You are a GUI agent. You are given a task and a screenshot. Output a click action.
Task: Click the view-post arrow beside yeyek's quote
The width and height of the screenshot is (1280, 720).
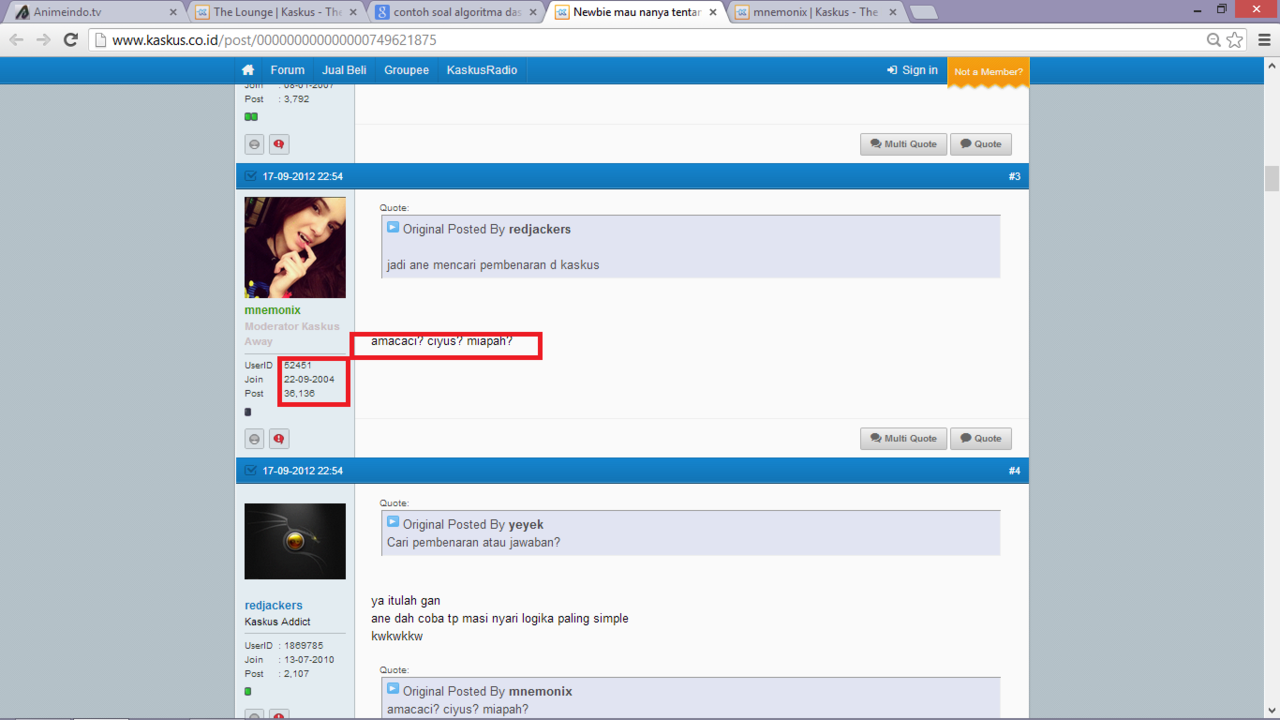393,523
